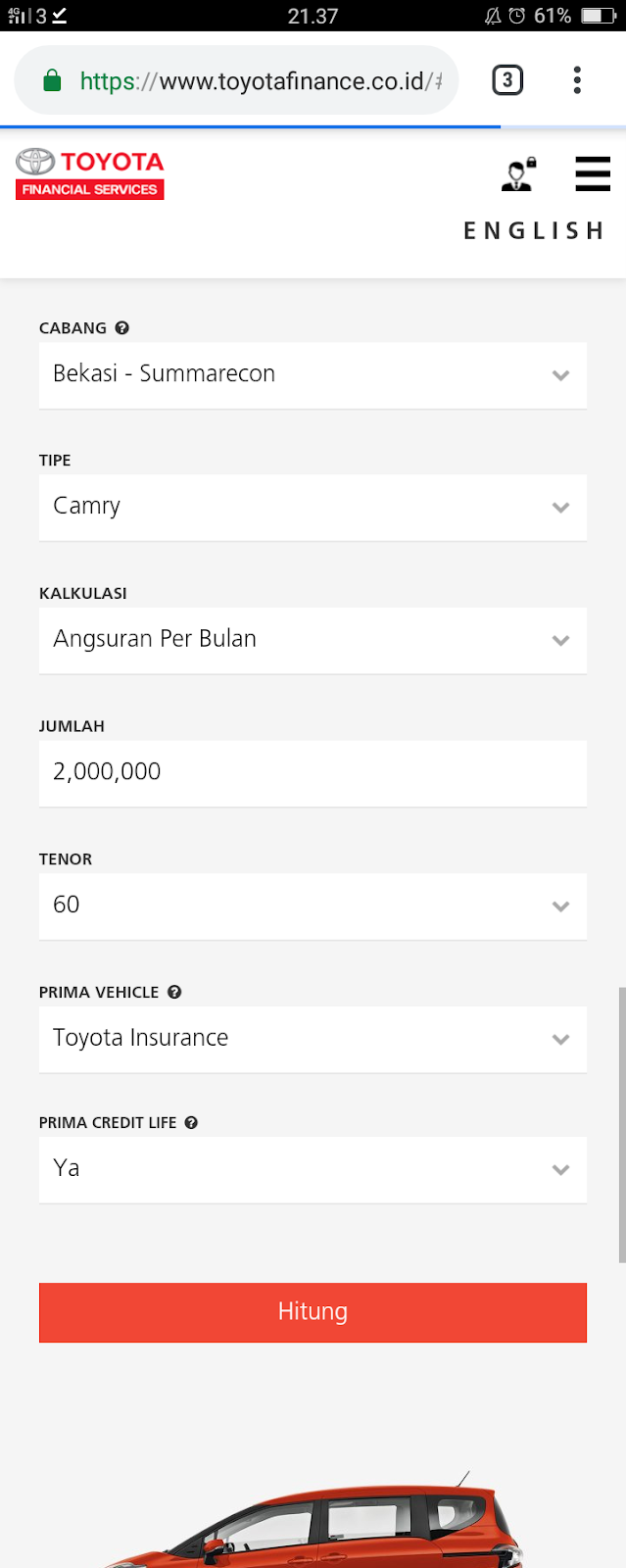Show help icon for Prima Credit Life
The width and height of the screenshot is (626, 1568).
[x=191, y=1123]
